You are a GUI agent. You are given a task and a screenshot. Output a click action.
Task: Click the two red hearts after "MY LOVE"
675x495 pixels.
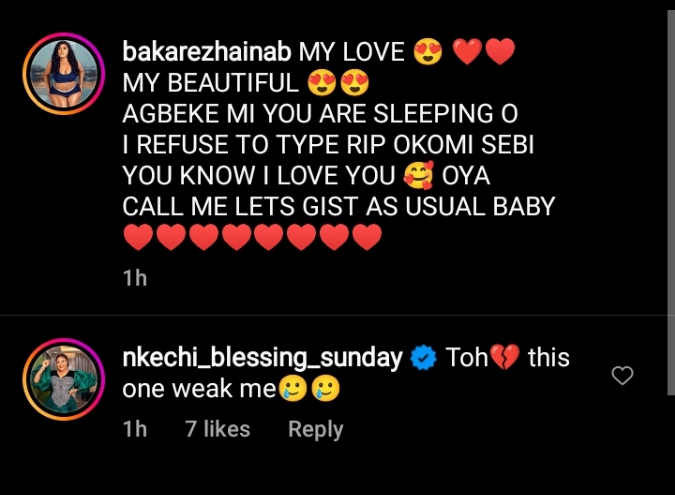[x=483, y=51]
